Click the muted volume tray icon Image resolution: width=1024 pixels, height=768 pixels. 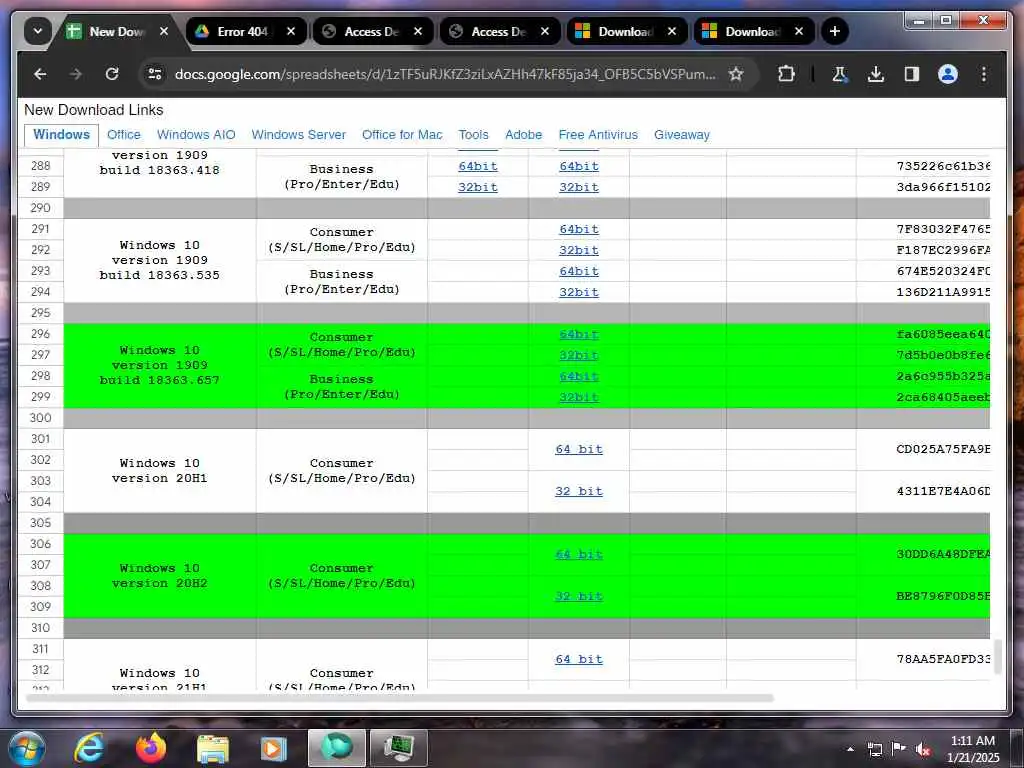923,750
